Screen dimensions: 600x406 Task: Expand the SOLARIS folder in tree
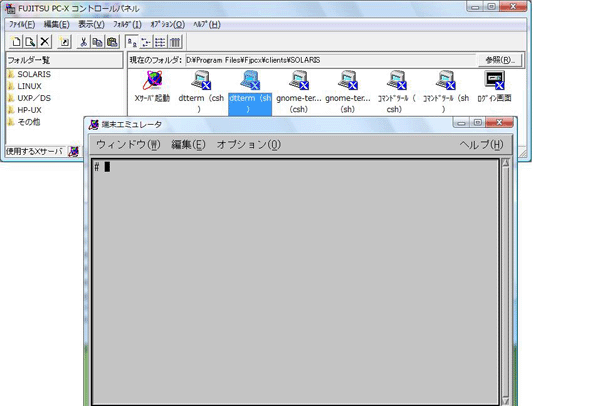coord(33,74)
